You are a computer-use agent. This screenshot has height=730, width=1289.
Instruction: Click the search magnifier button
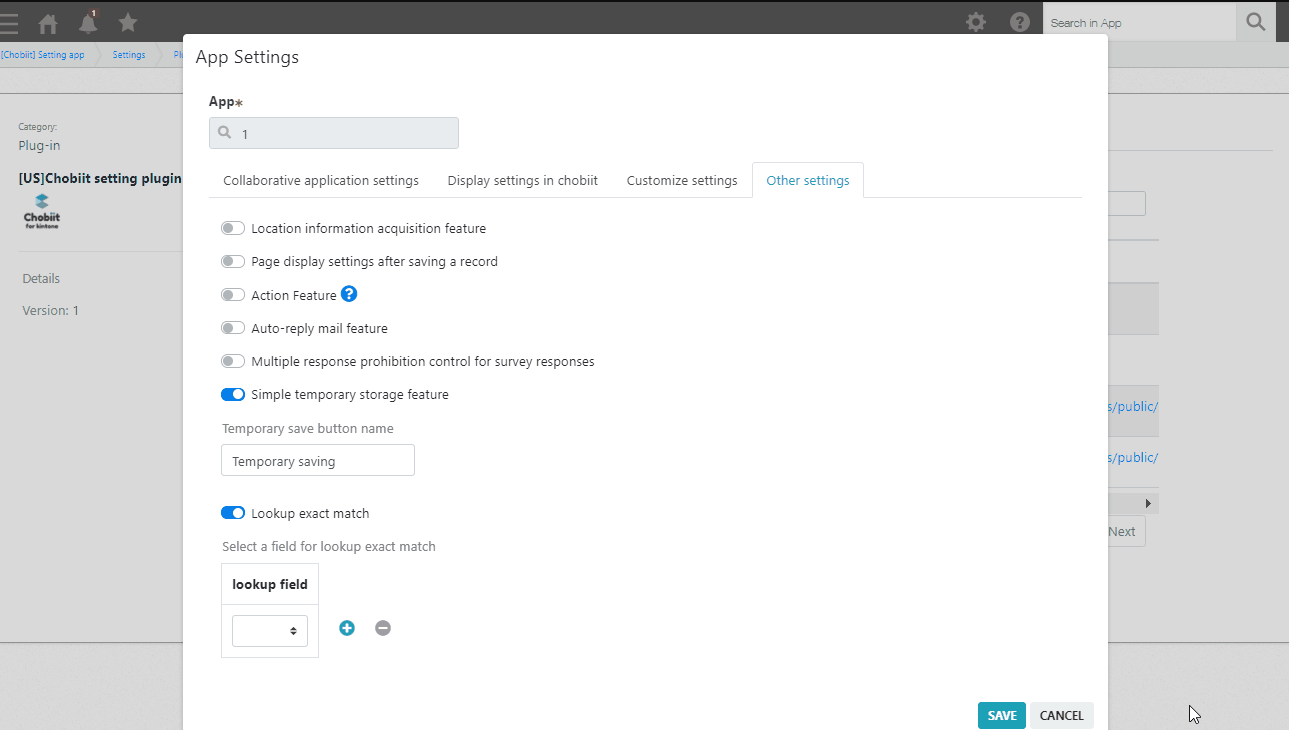point(1256,22)
